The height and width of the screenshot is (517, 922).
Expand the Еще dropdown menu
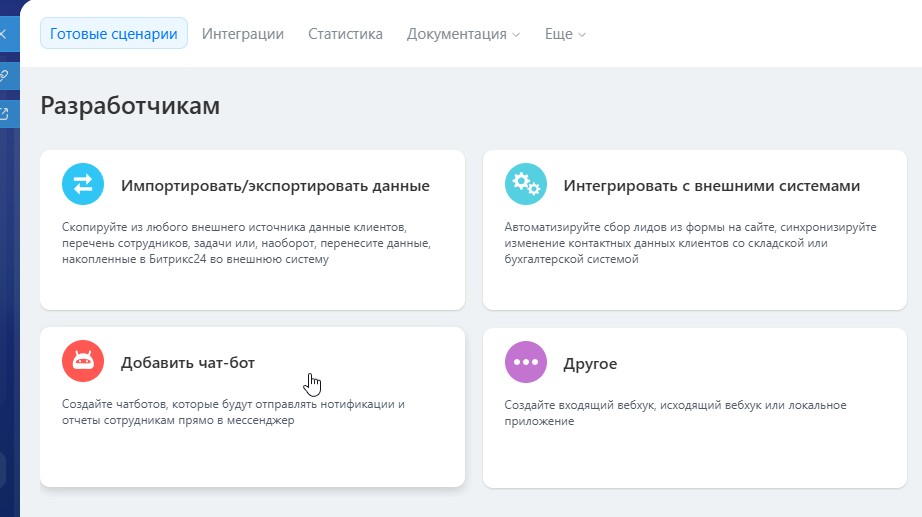coord(565,34)
